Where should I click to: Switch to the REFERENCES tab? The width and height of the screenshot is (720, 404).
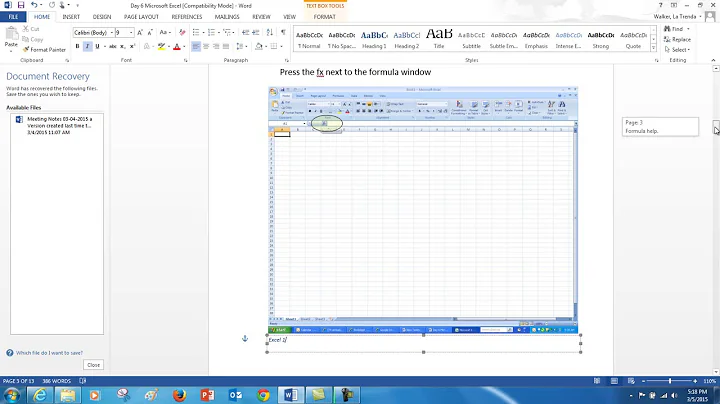point(187,17)
